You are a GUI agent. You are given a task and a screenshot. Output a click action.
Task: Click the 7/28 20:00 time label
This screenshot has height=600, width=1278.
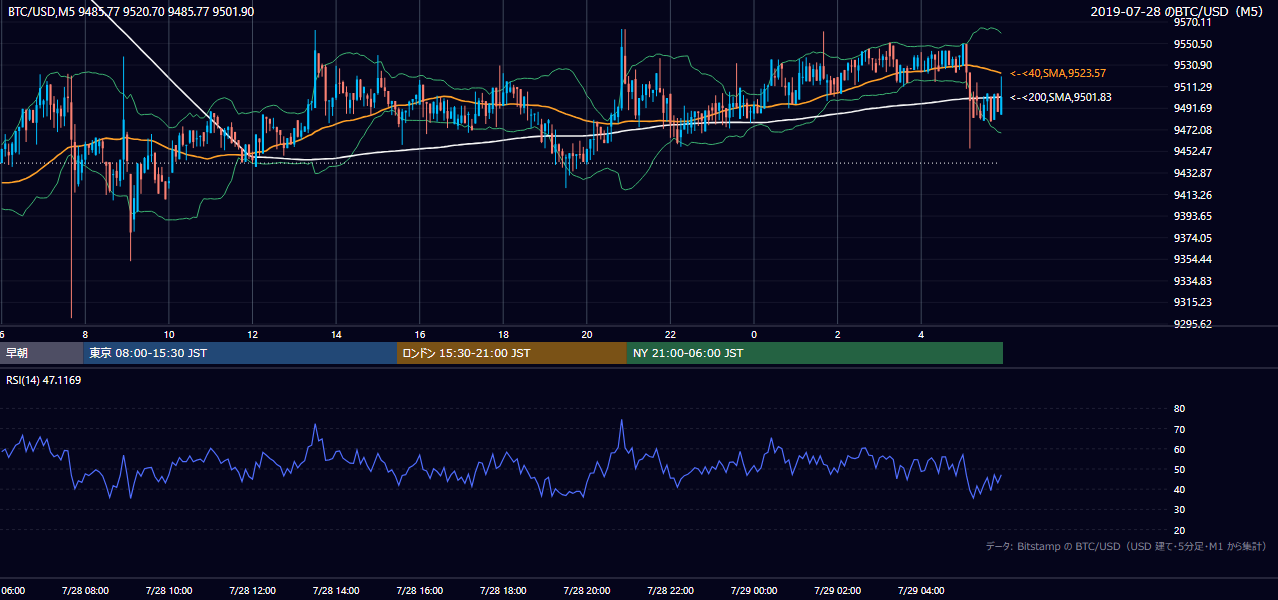pyautogui.click(x=586, y=591)
